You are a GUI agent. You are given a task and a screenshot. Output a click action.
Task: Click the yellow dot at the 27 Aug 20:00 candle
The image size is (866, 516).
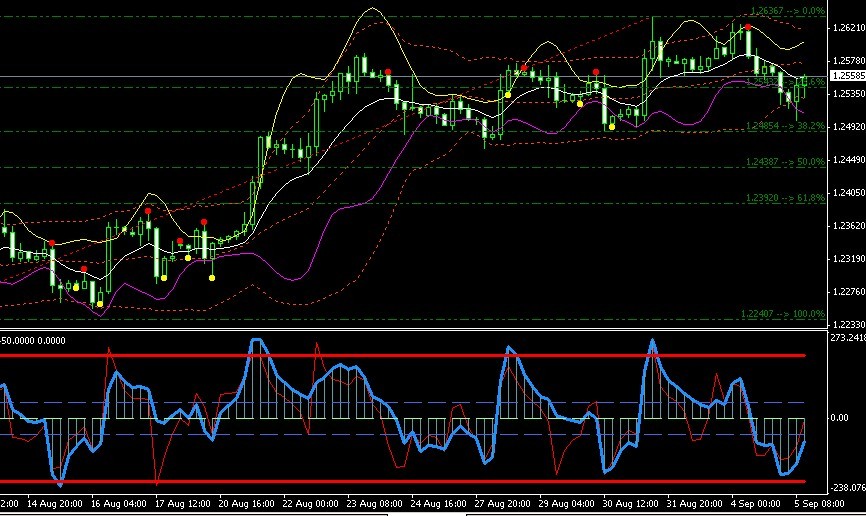[x=508, y=95]
